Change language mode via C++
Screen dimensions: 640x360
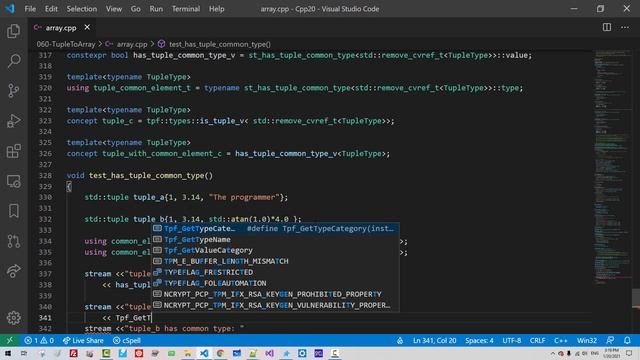tap(561, 340)
